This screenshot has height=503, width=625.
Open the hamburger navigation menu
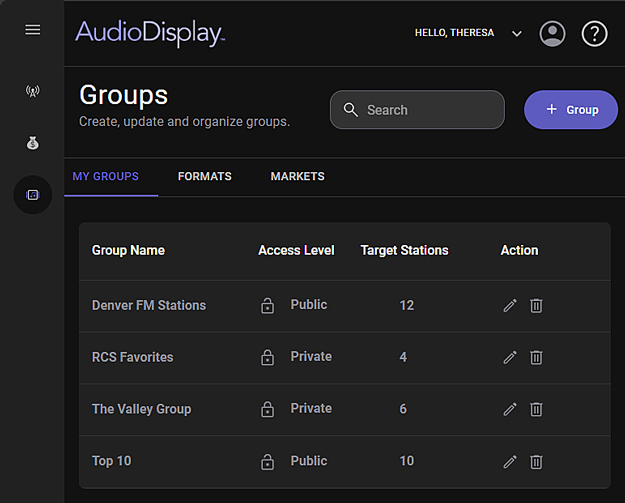coord(33,30)
